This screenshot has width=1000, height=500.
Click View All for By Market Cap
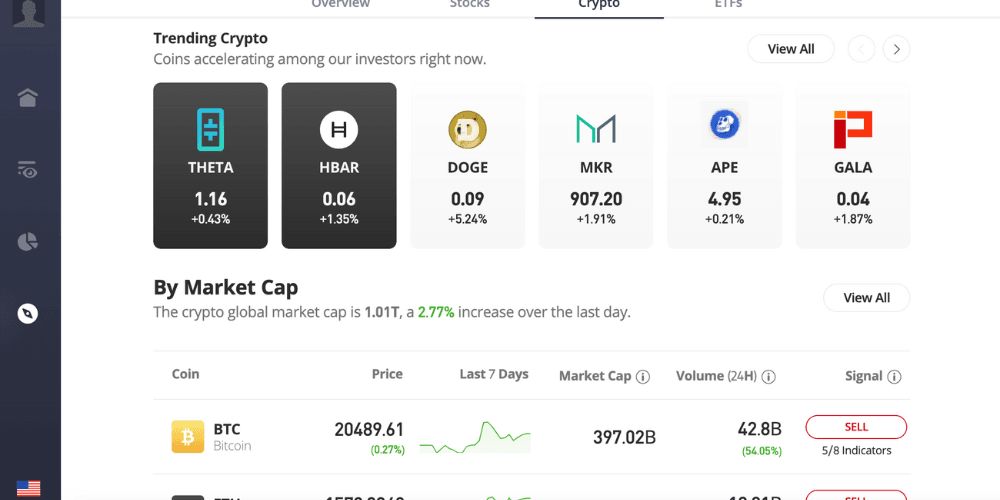[x=866, y=298]
